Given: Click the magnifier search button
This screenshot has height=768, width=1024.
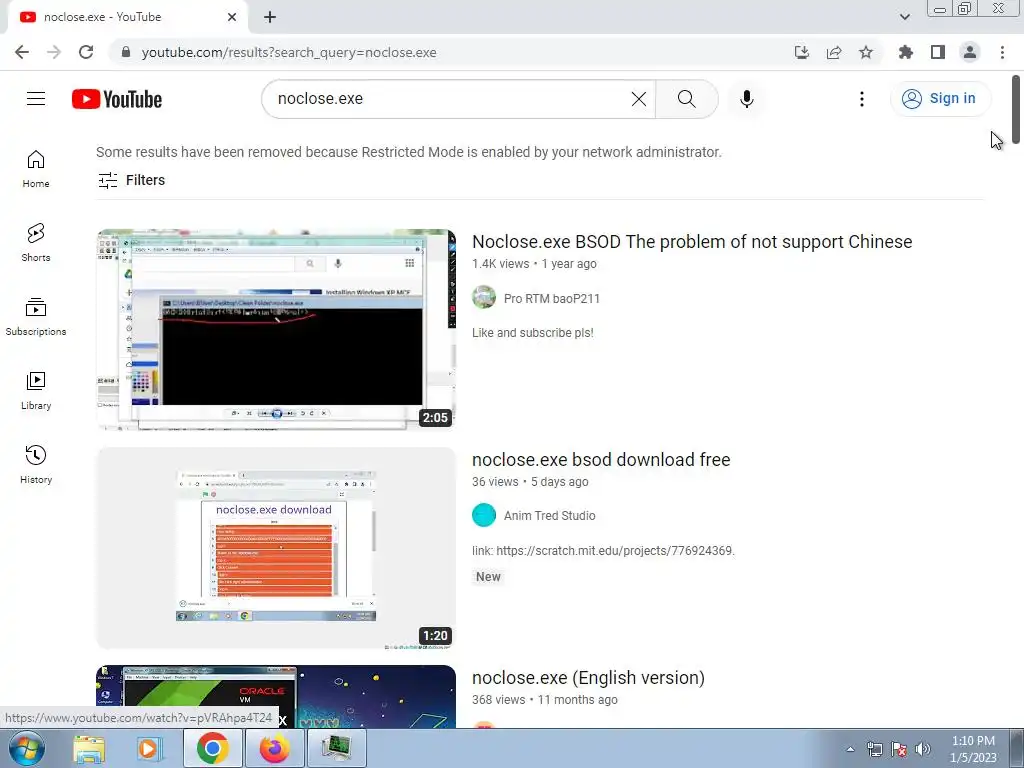Looking at the screenshot, I should coord(686,99).
